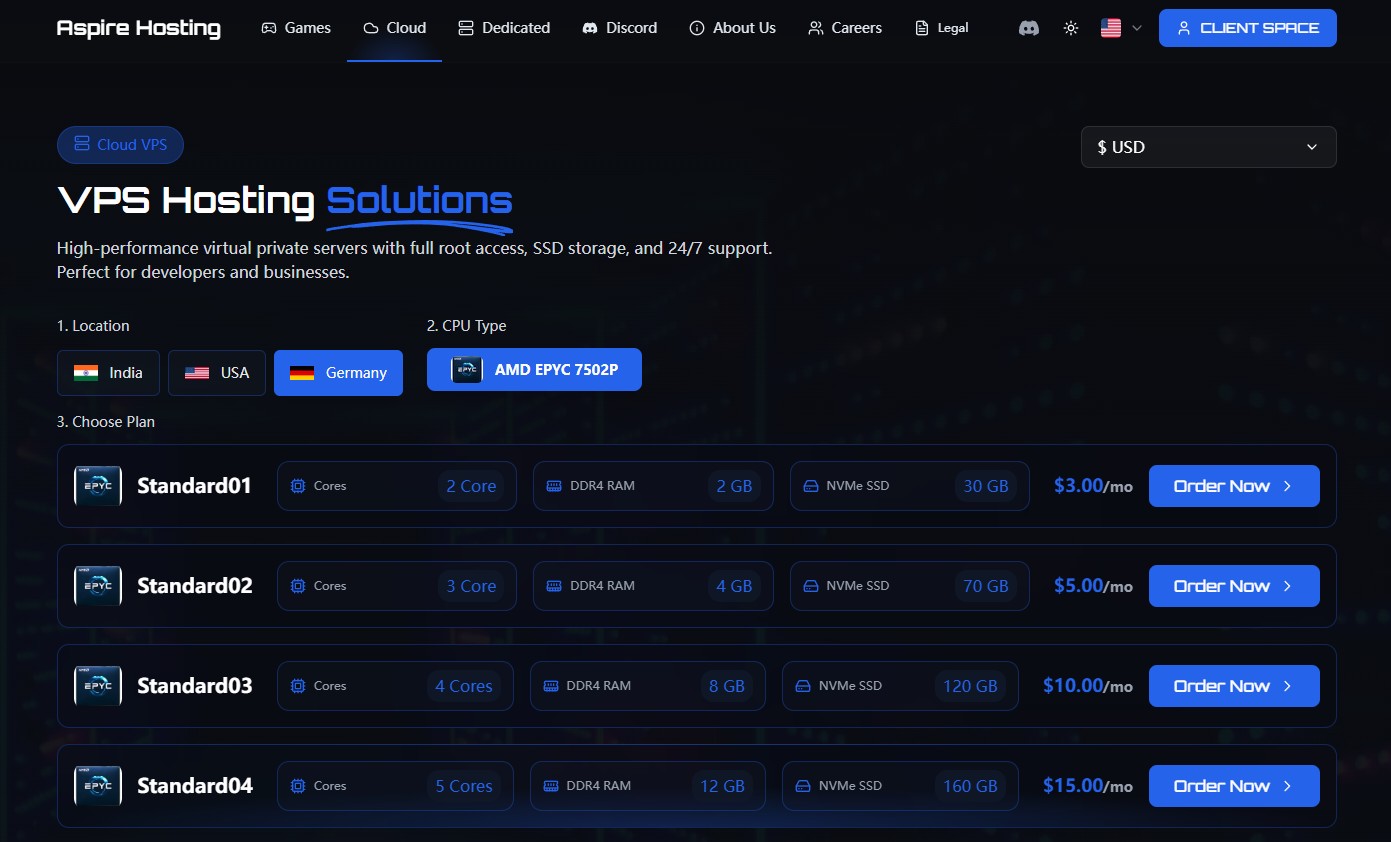Open the About Us page
Image resolution: width=1391 pixels, height=842 pixels.
(x=732, y=28)
